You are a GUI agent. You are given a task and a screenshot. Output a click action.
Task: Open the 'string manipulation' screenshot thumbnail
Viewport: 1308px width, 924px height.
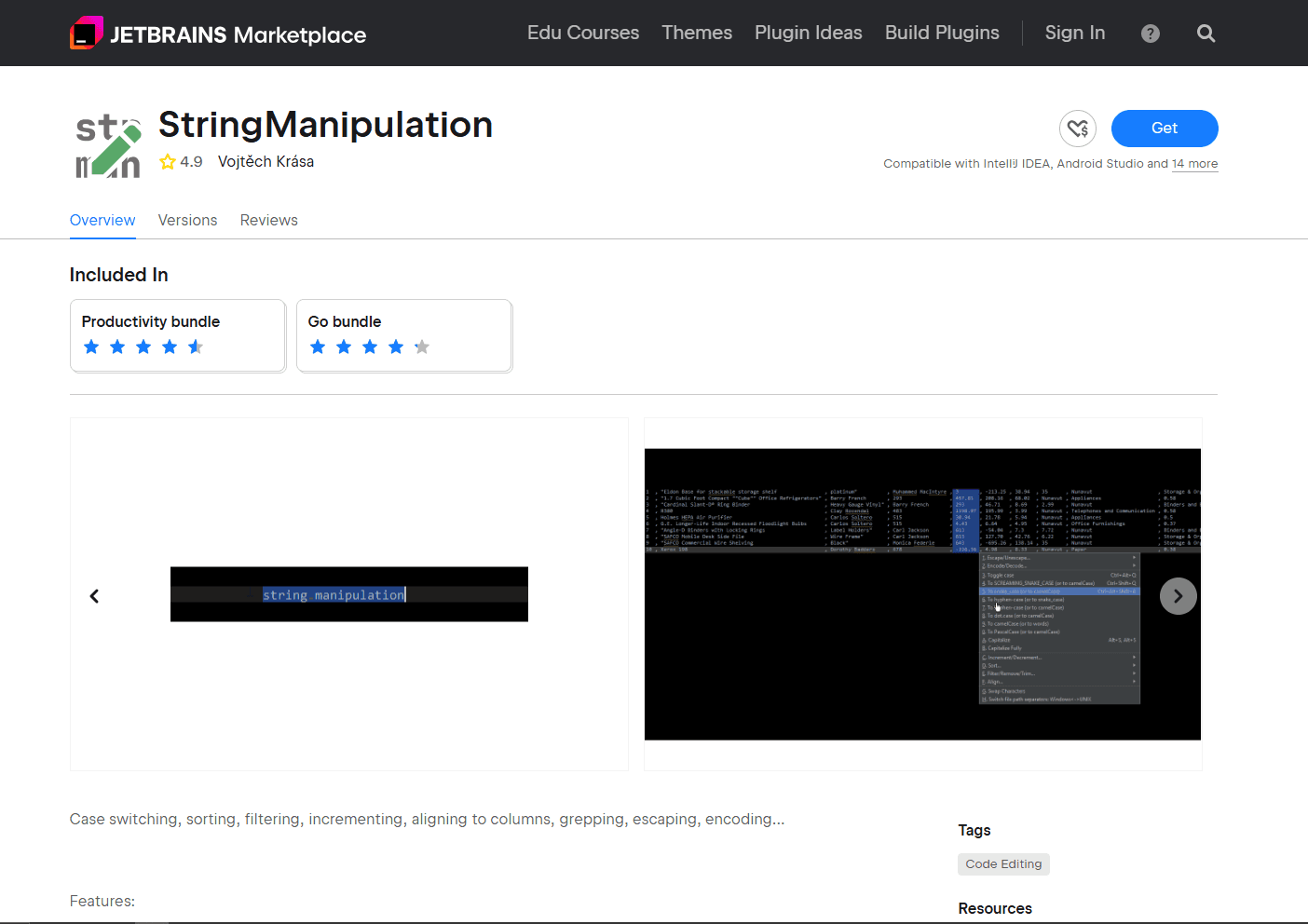[x=349, y=594]
